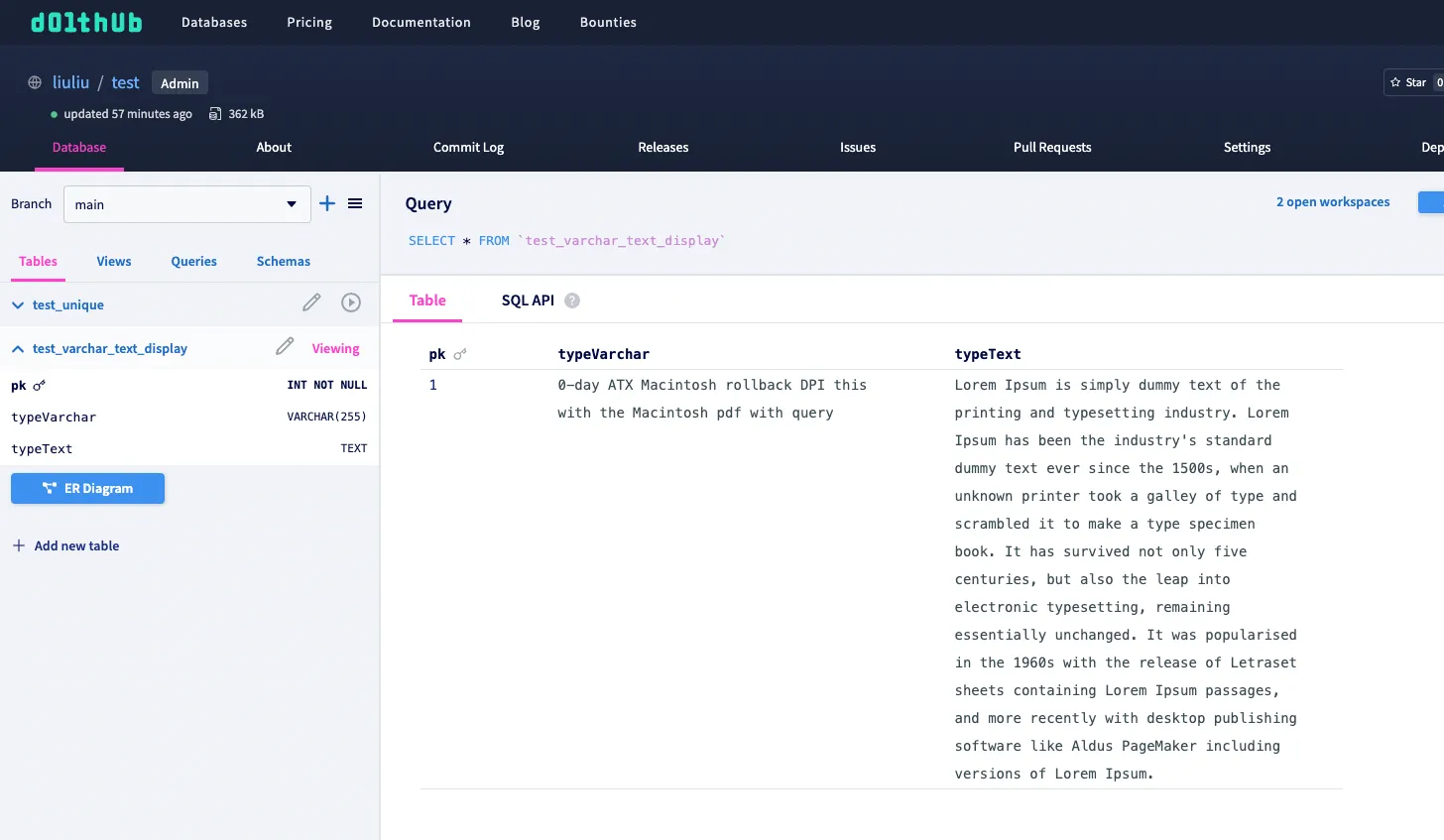The width and height of the screenshot is (1444, 840).
Task: Click the ER Diagram button
Action: pos(87,488)
